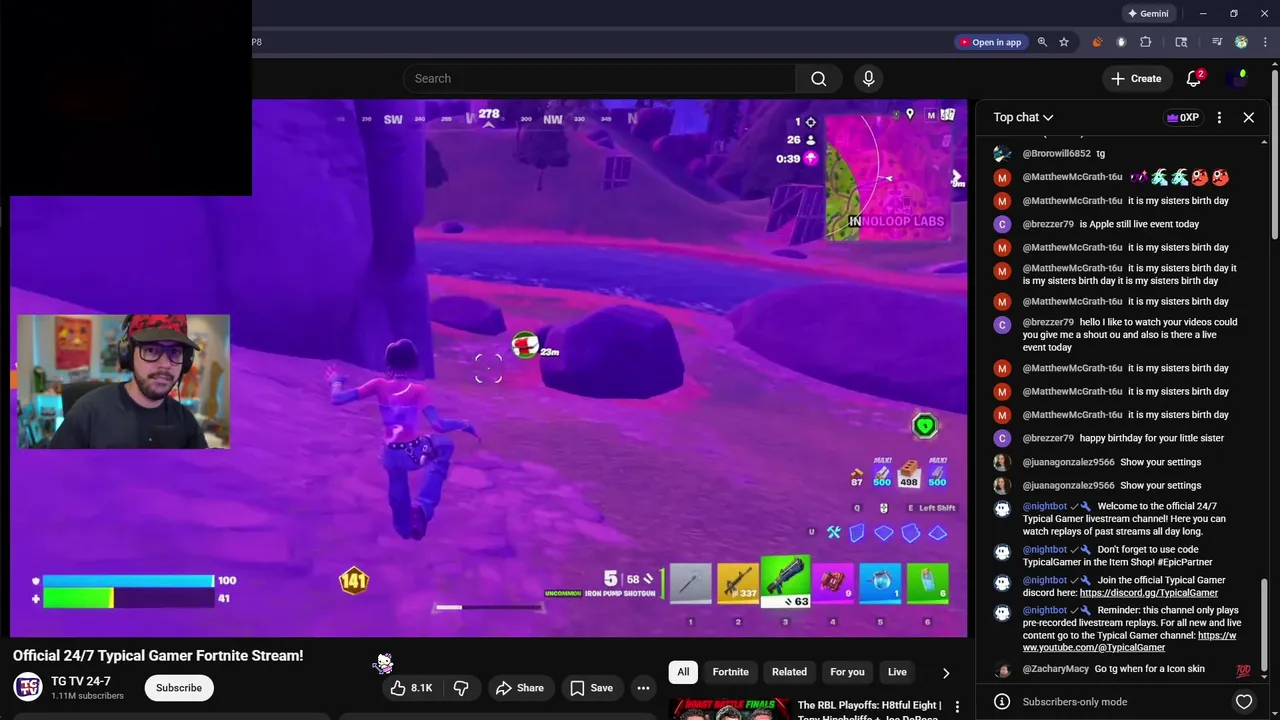Click the search magnifier button
Viewport: 1280px width, 720px height.
[819, 78]
